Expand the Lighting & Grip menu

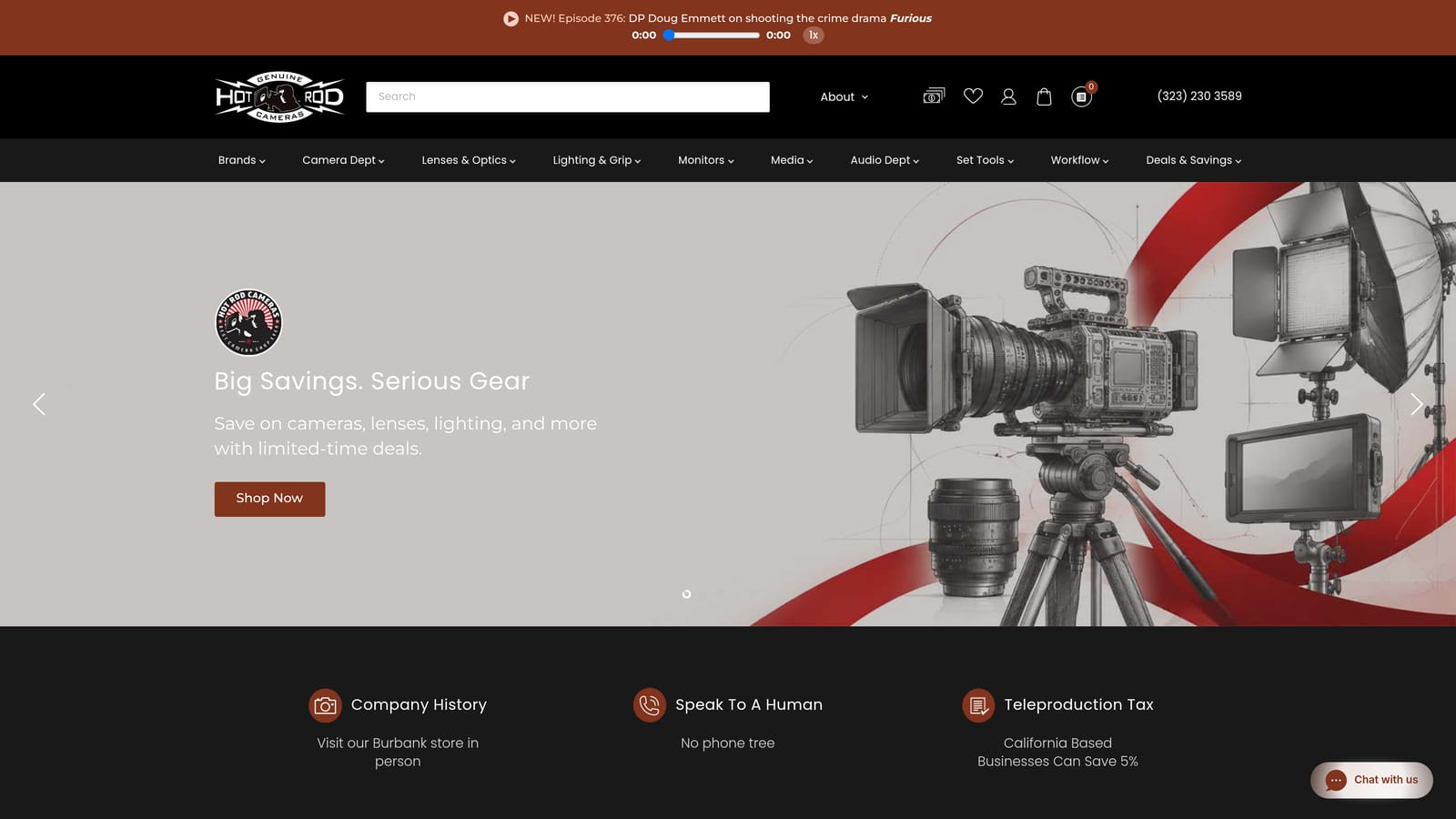(597, 160)
